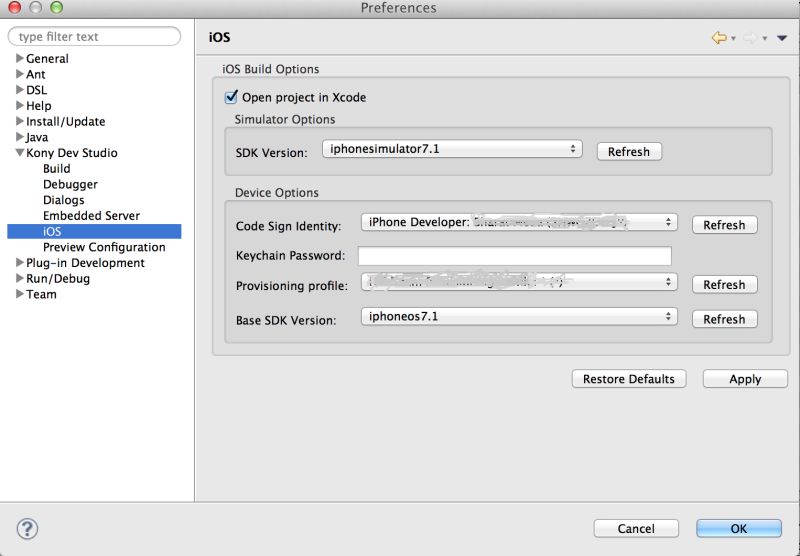Open the Base SDK Version dropdown
This screenshot has height=556, width=800.
click(x=519, y=316)
